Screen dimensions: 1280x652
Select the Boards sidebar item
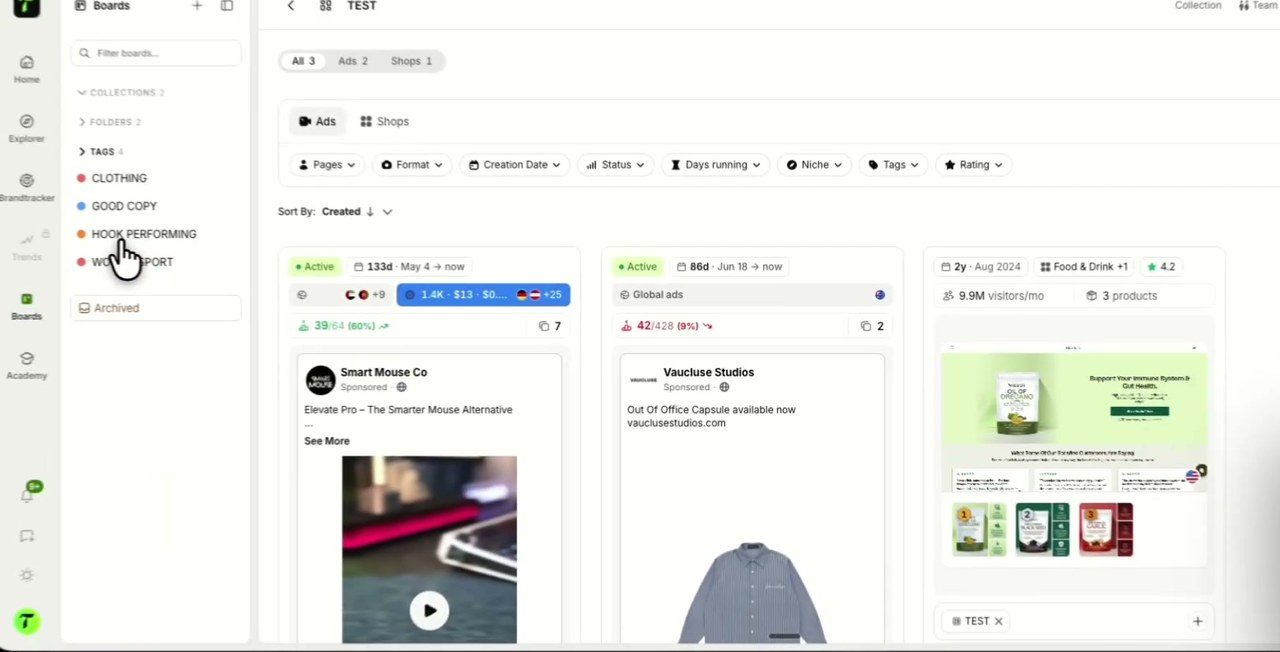[x=27, y=306]
